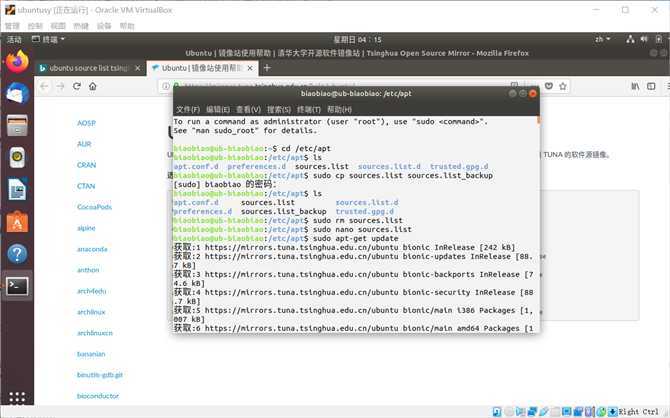Open Firefox from the Ubuntu dock
670x418 pixels.
point(17,62)
